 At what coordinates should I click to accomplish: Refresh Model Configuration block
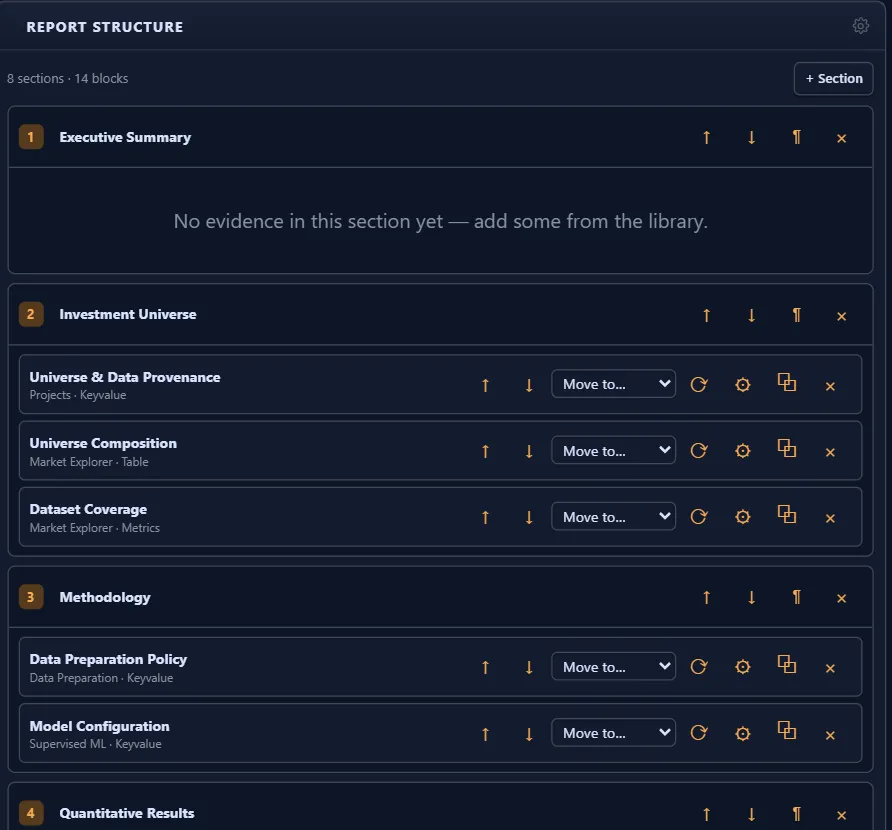pos(699,733)
